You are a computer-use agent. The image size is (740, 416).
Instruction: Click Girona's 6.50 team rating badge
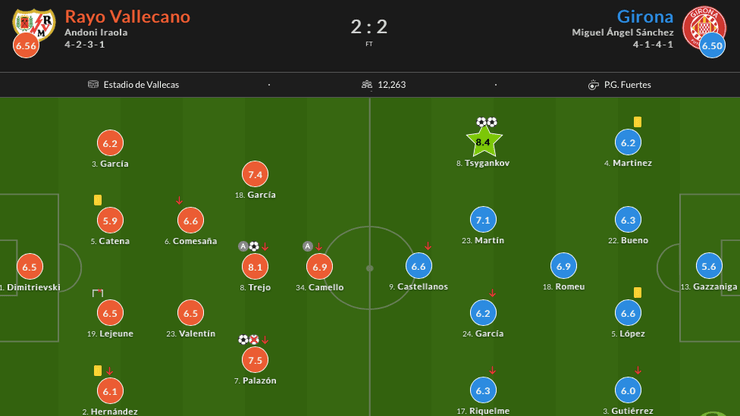pos(712,45)
